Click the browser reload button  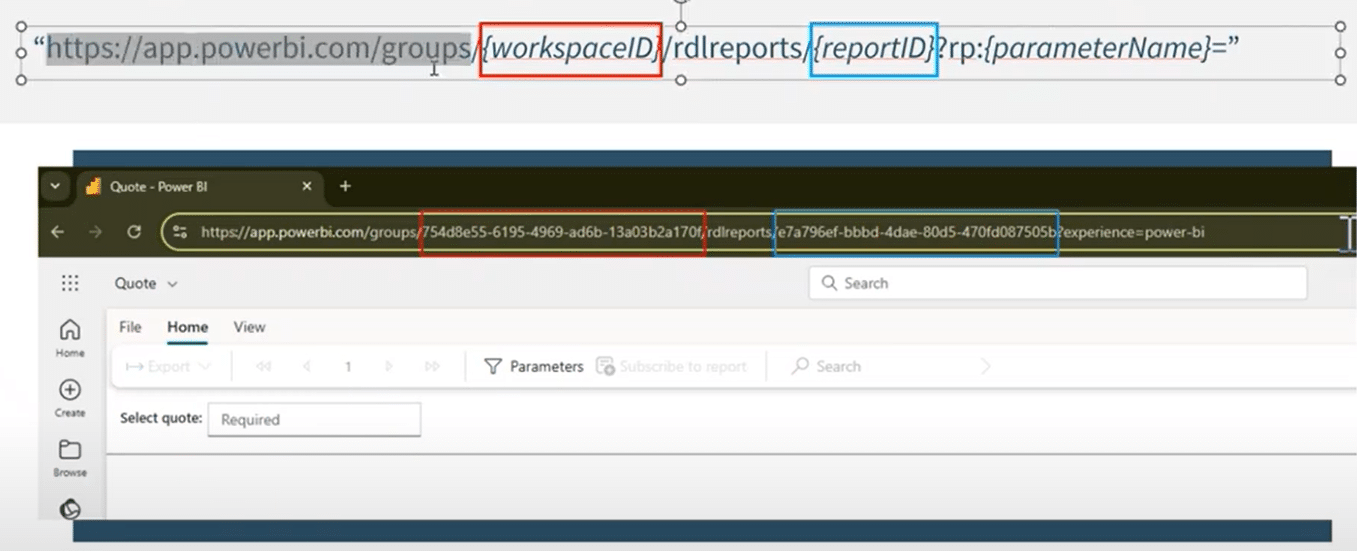pos(134,231)
